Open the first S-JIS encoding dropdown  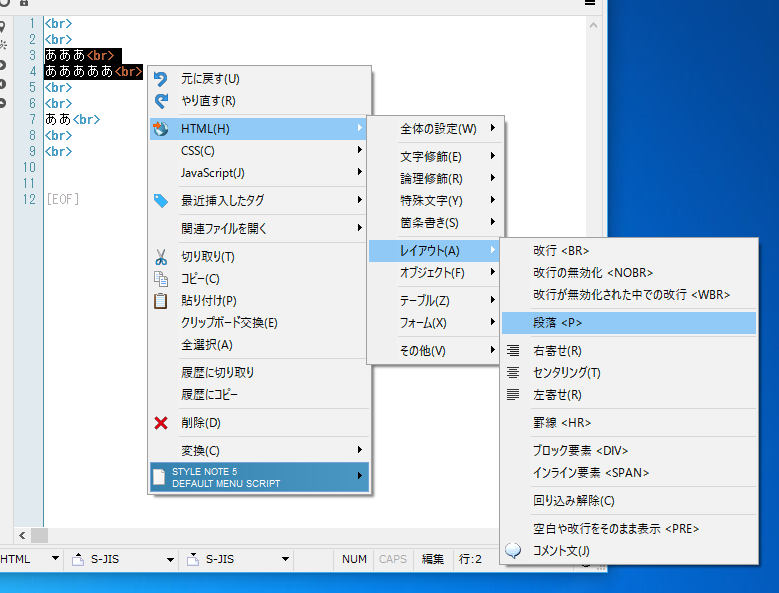[x=170, y=559]
